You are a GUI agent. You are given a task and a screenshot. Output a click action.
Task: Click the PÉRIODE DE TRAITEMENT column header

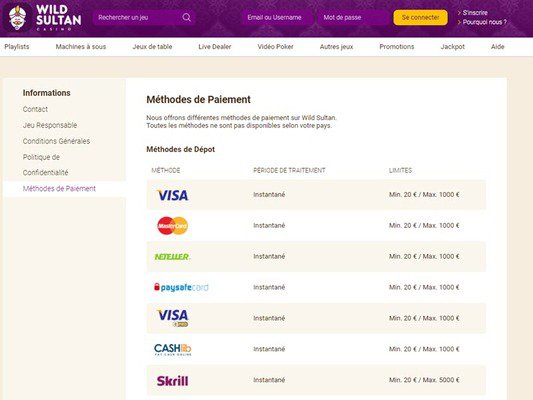[289, 171]
